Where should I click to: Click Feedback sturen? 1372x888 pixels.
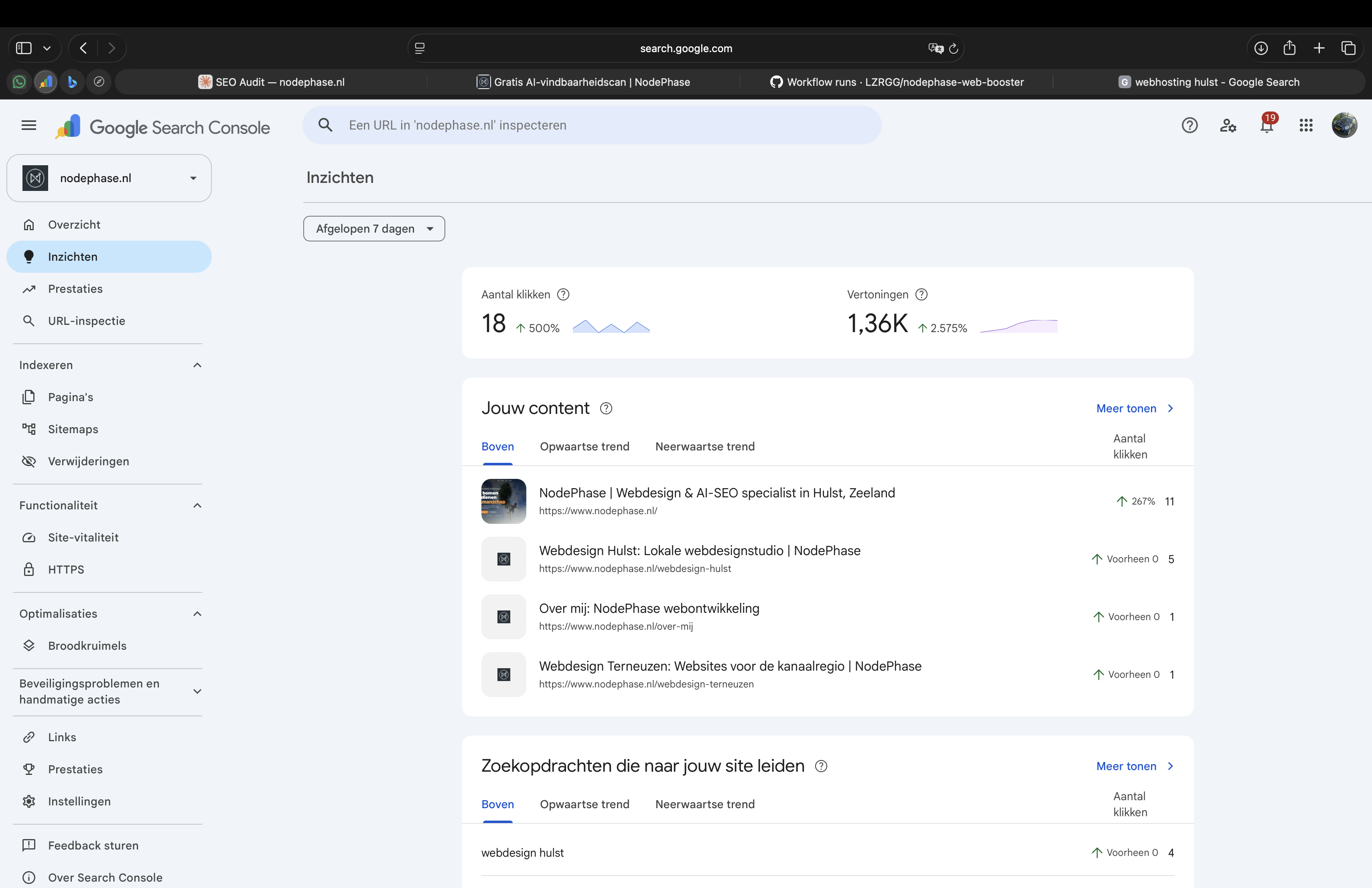pos(109,845)
